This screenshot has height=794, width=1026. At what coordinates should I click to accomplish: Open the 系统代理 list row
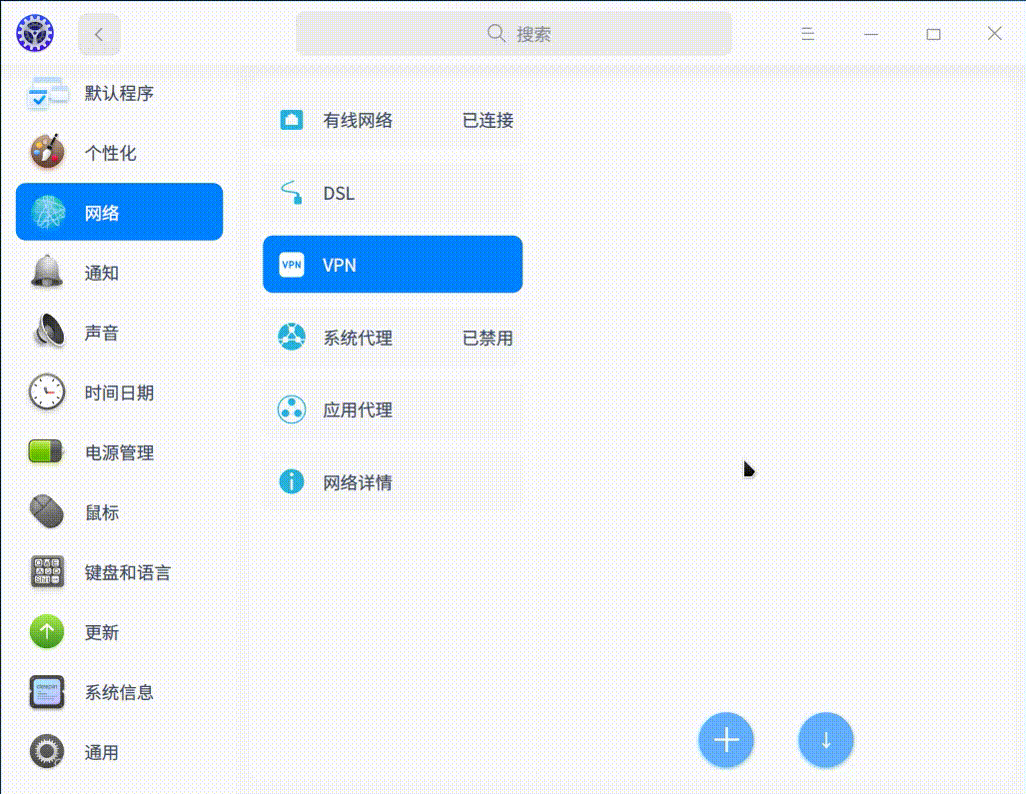393,338
